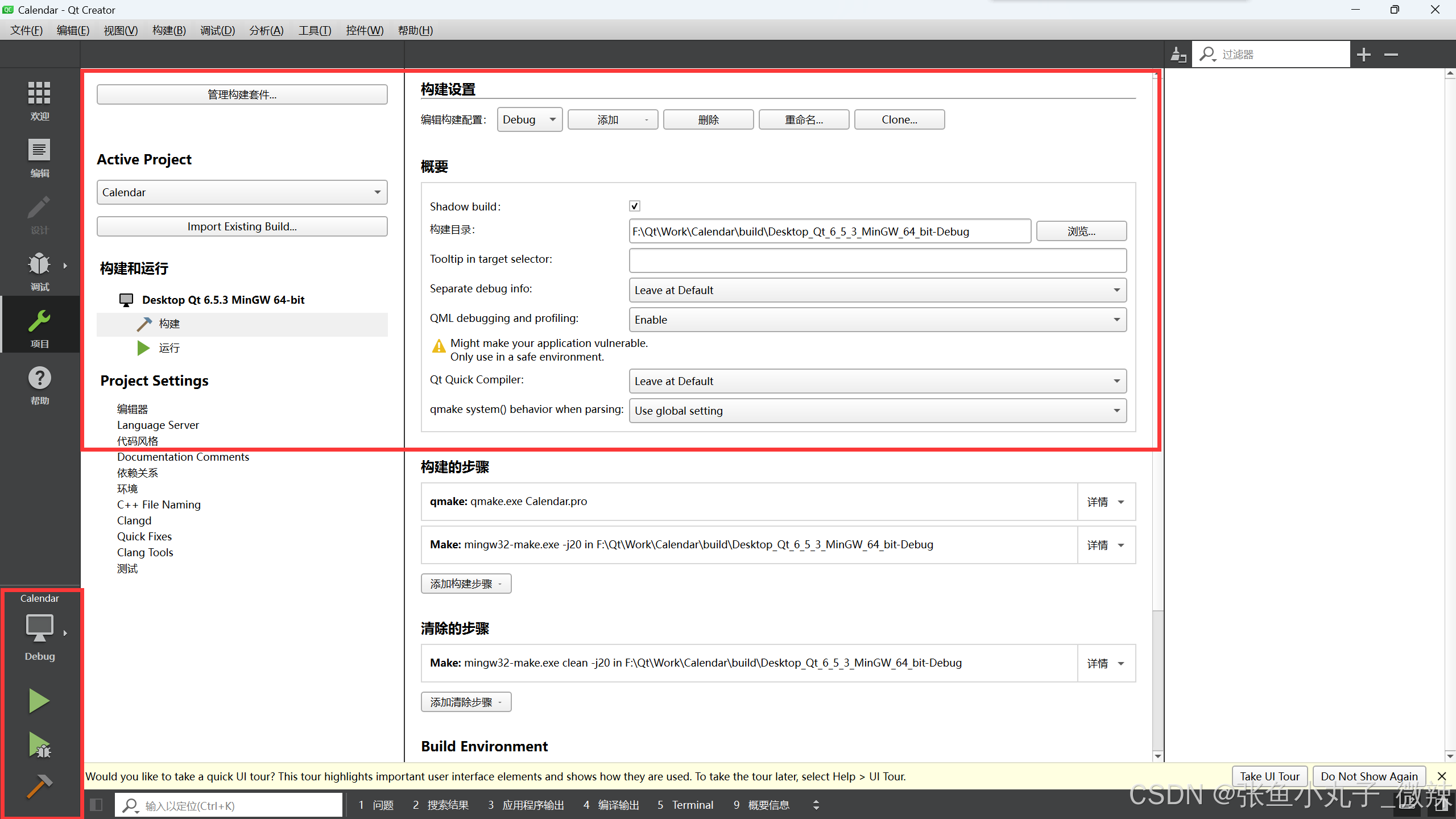The width and height of the screenshot is (1456, 819).
Task: Start debugging with the run-bug icon
Action: [x=39, y=744]
